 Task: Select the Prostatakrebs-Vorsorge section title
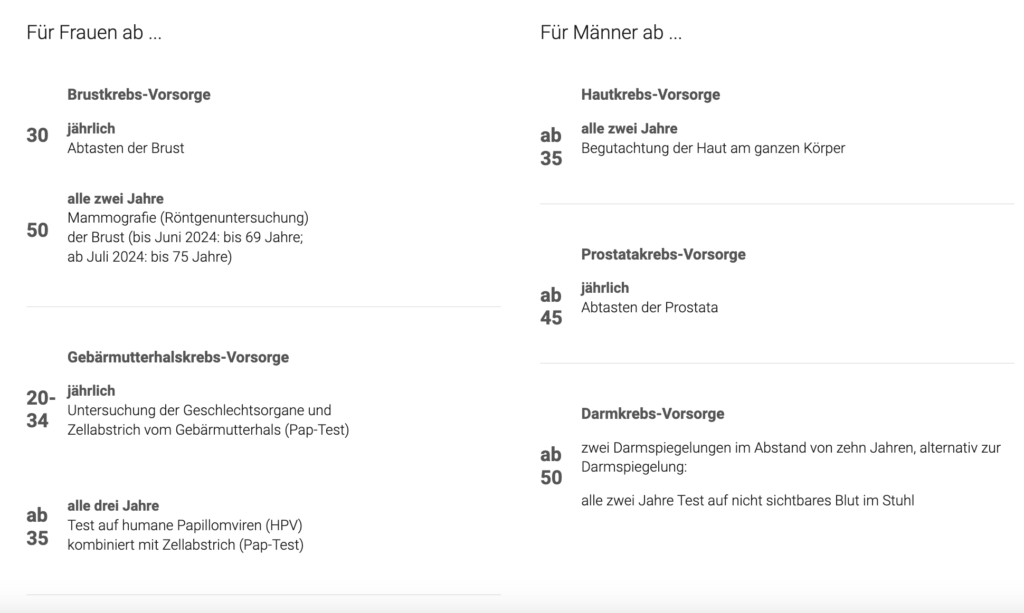[663, 255]
